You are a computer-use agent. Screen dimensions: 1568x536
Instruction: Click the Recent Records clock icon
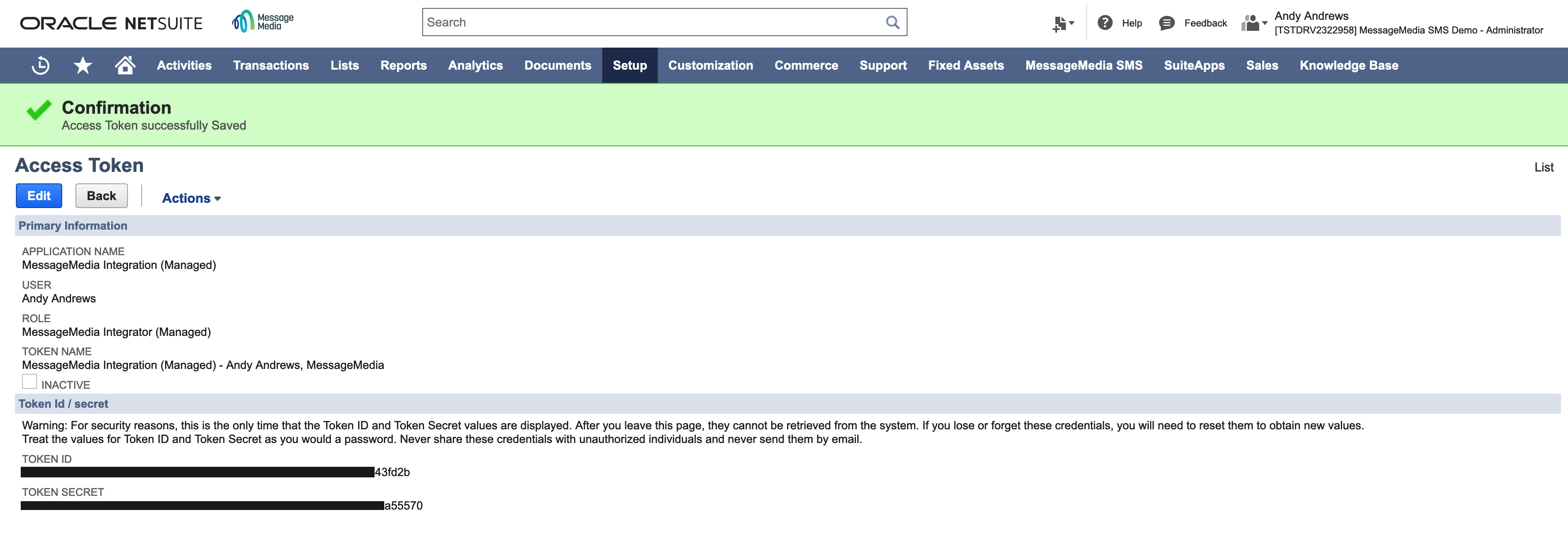pos(40,65)
